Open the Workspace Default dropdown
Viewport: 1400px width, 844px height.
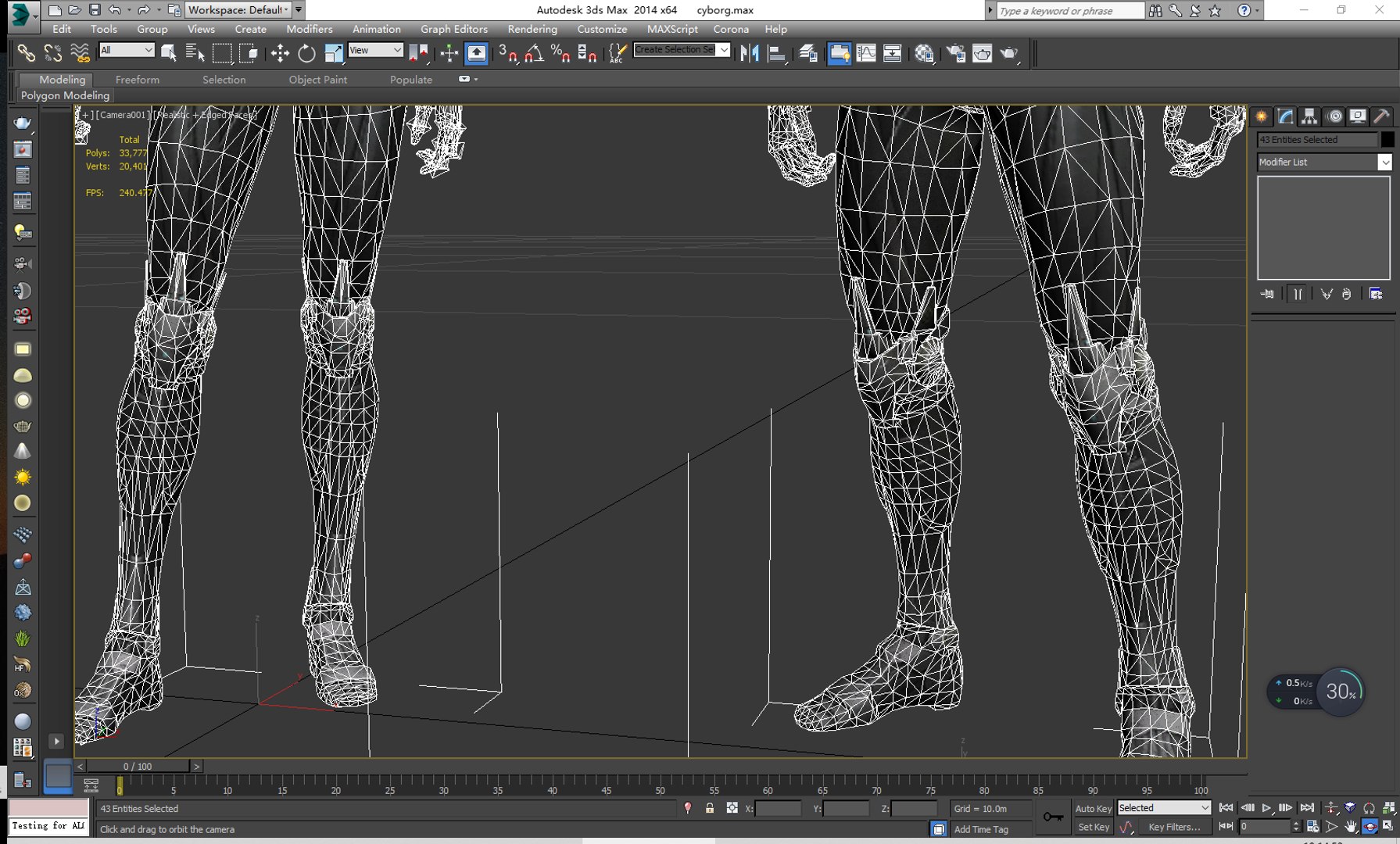coord(238,10)
